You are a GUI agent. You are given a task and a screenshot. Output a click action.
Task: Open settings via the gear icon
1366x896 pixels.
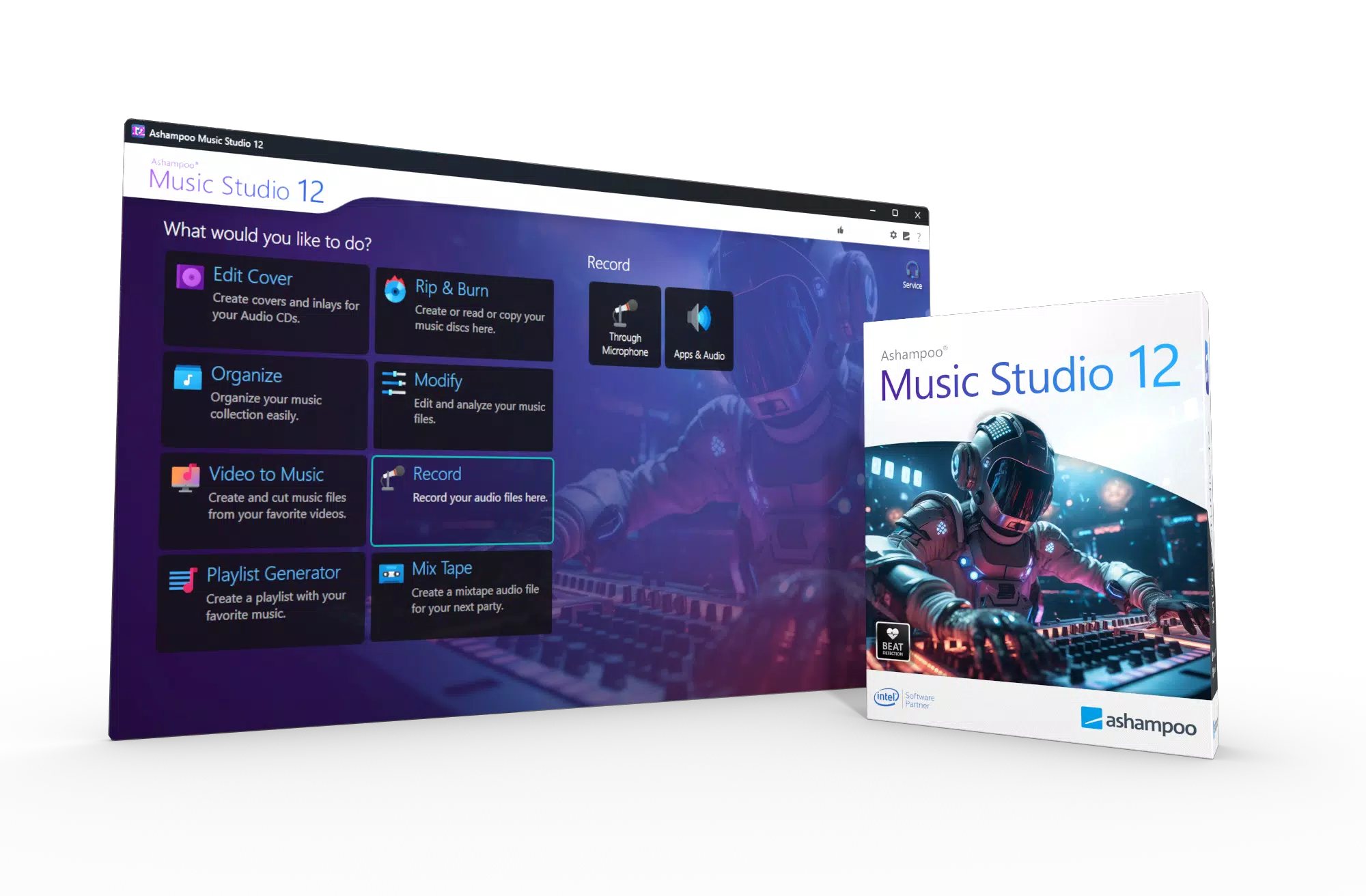click(893, 235)
